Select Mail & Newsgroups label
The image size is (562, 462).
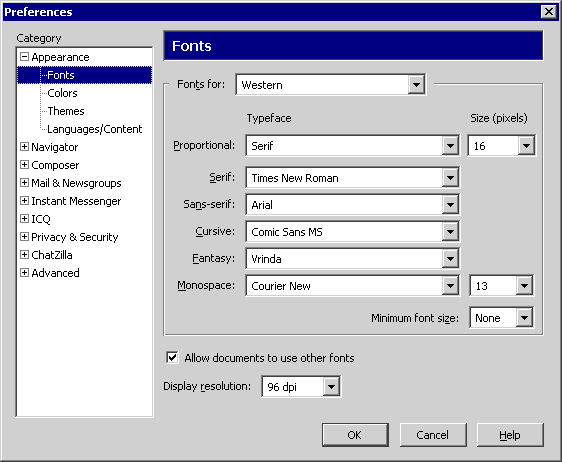point(76,183)
